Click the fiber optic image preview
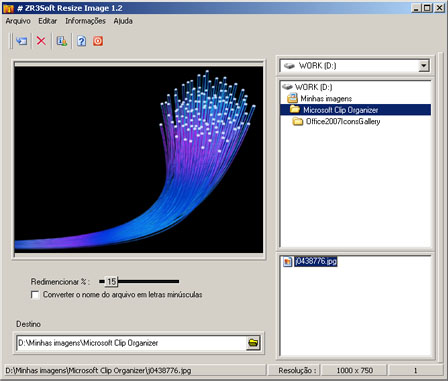Screen dimensions: 448x381 pyautogui.click(x=139, y=160)
